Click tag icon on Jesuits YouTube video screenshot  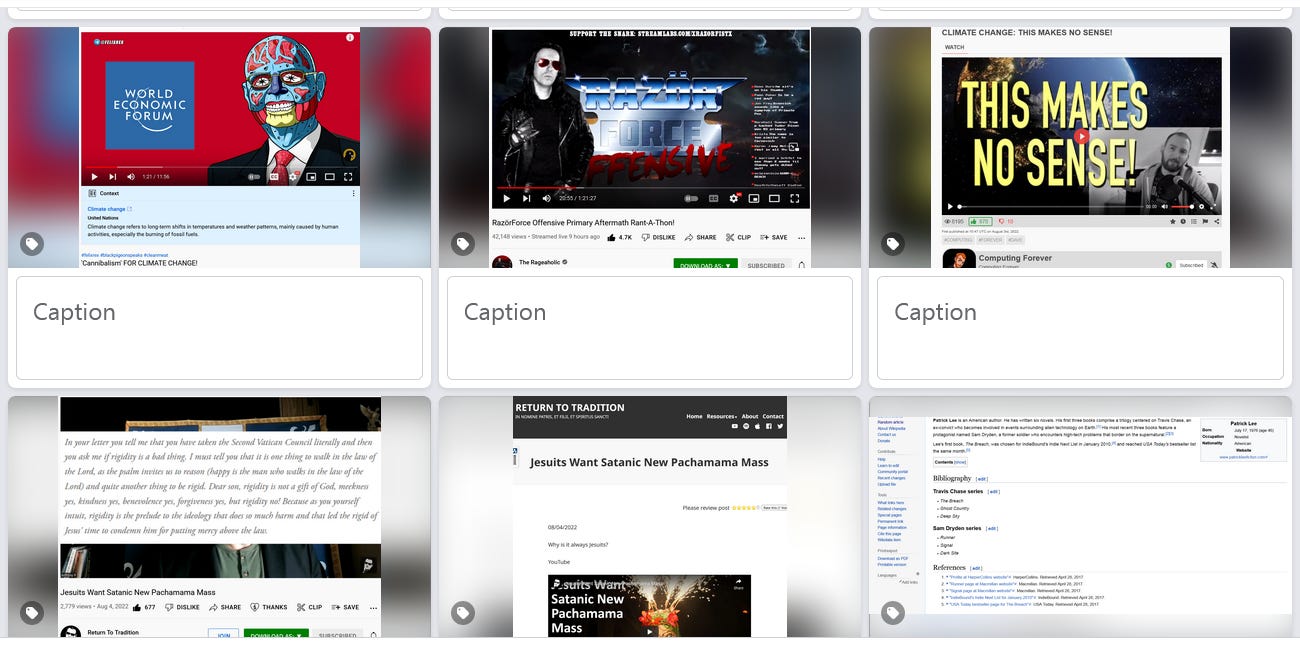click(x=32, y=613)
